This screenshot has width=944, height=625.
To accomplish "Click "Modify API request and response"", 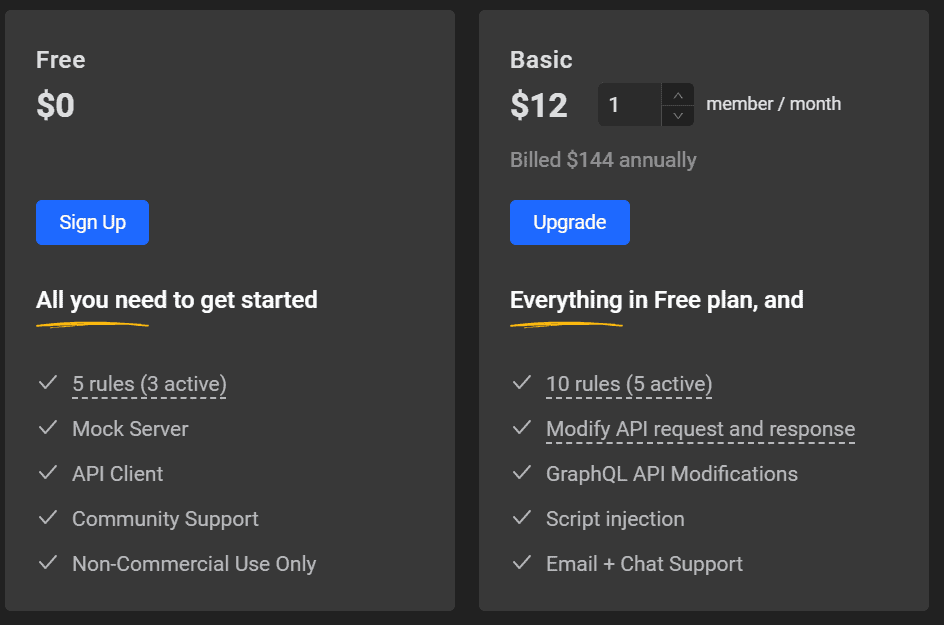I will (x=700, y=428).
